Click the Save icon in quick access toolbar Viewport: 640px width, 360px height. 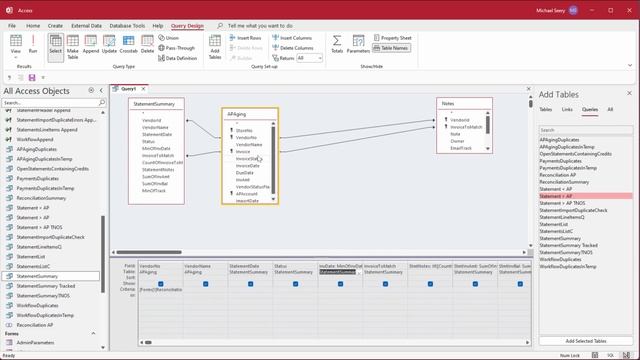(x=32, y=78)
